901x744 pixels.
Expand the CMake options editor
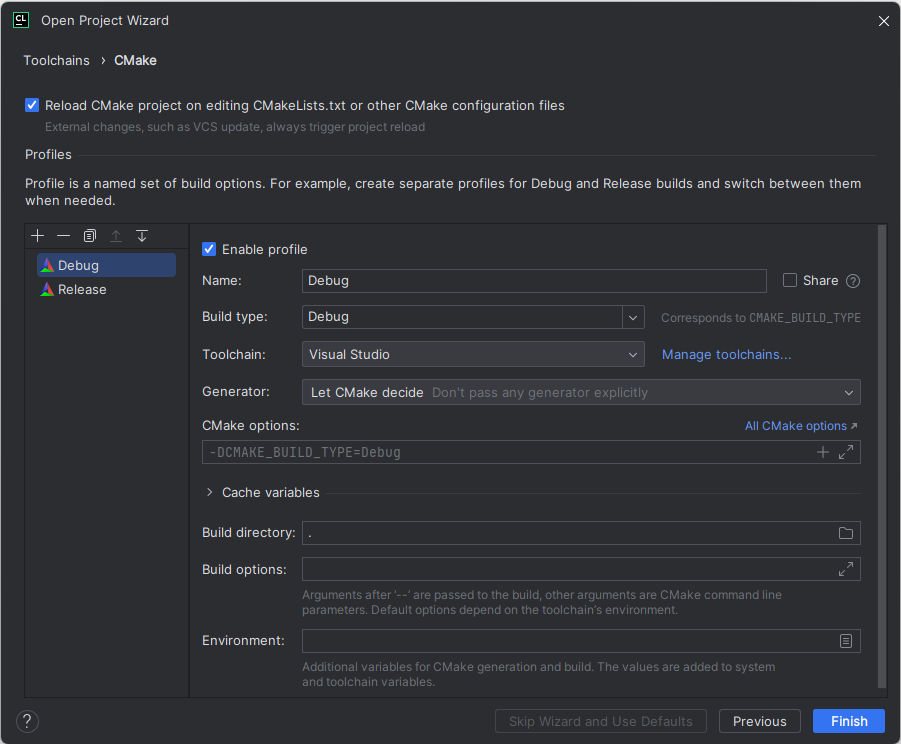coord(845,452)
